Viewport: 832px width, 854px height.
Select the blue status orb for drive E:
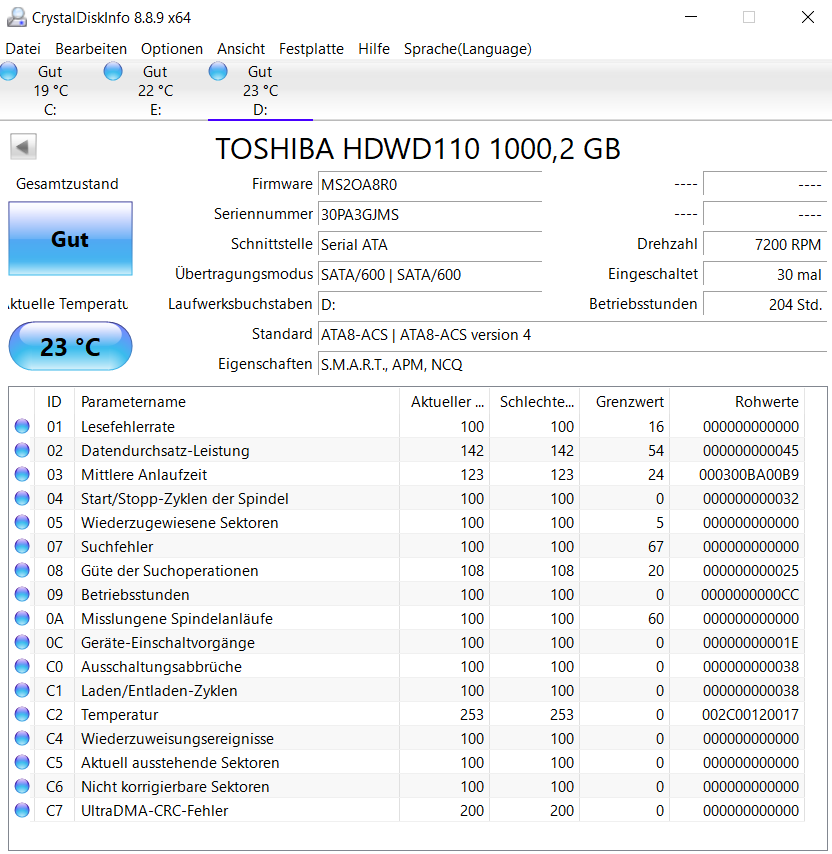(x=113, y=71)
